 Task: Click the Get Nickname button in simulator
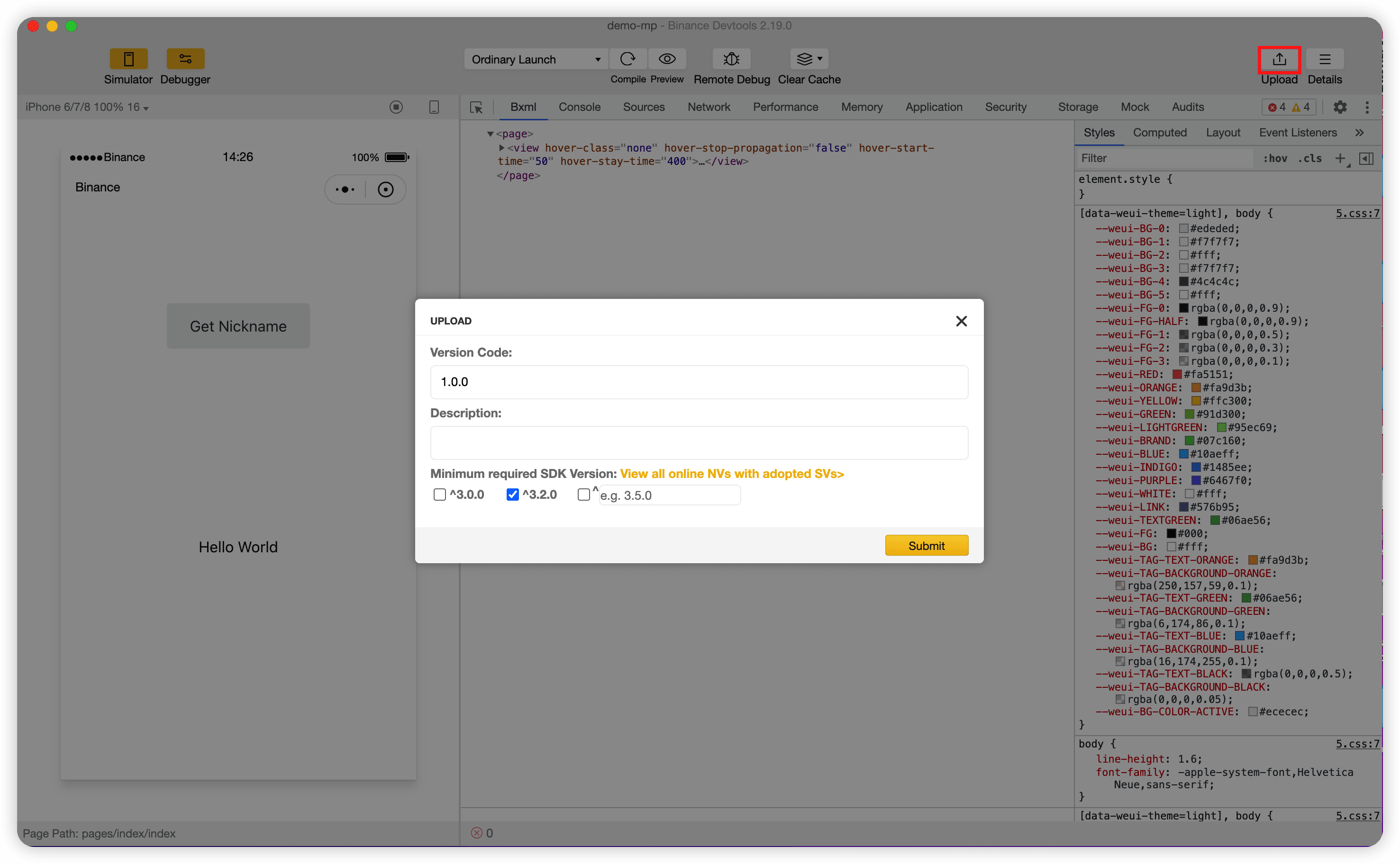238,326
